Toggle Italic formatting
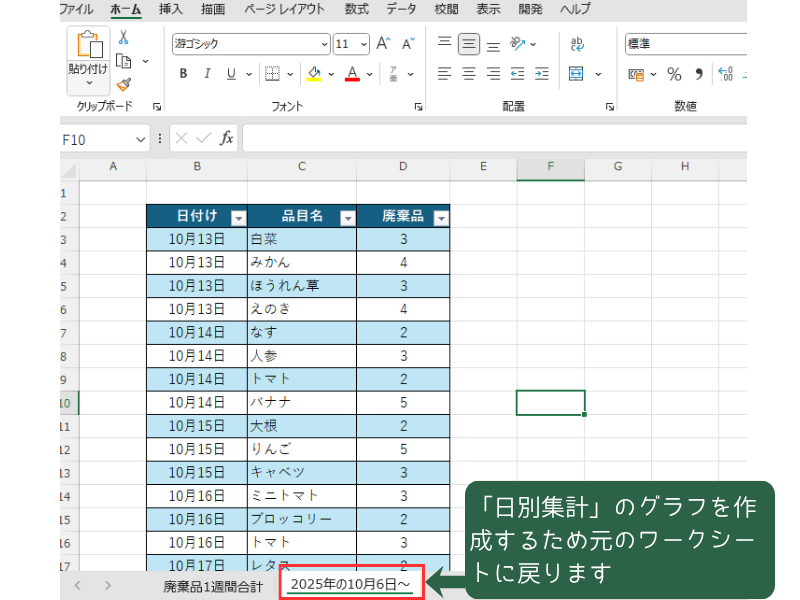The image size is (800, 600). (x=207, y=74)
